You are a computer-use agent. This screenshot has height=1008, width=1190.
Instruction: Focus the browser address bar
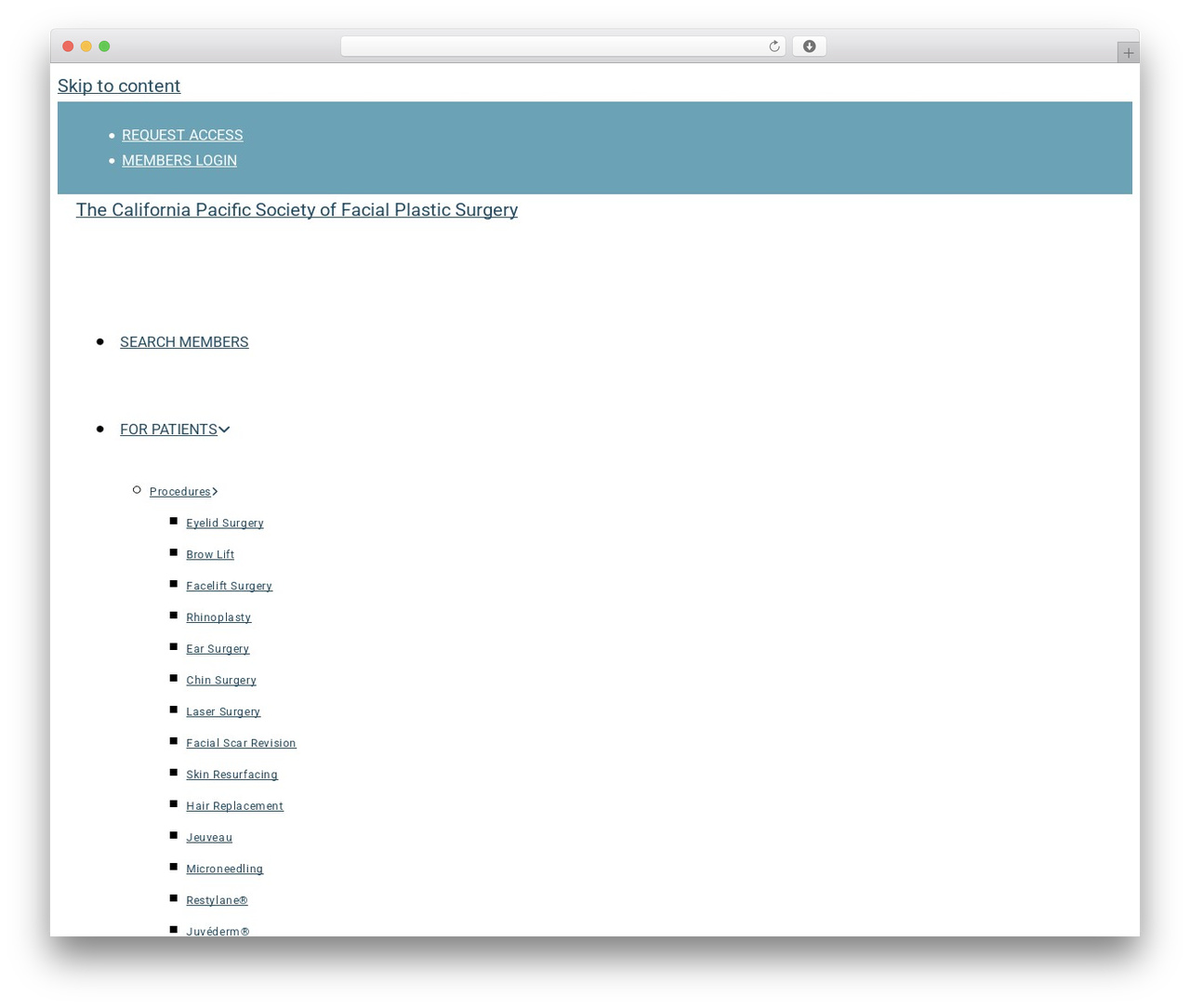pyautogui.click(x=562, y=46)
